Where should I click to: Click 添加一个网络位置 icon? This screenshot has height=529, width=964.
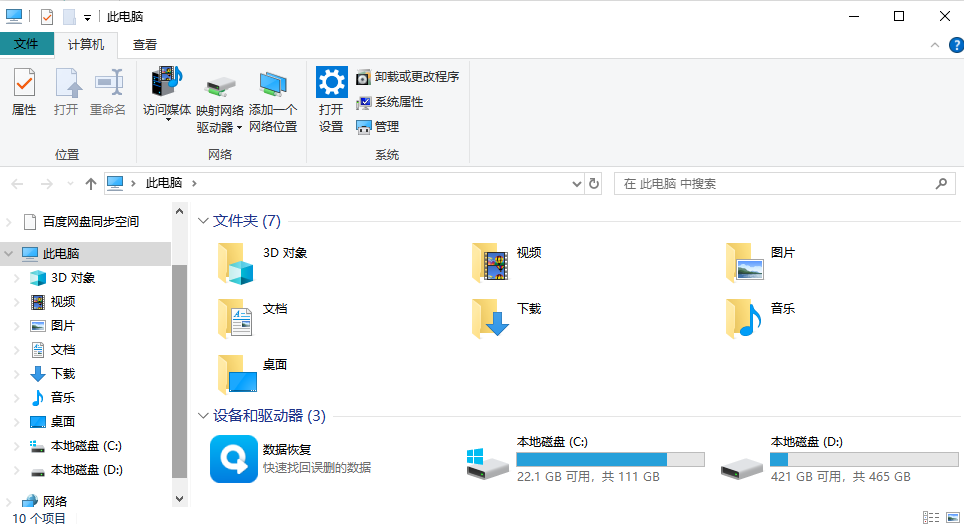tap(272, 84)
